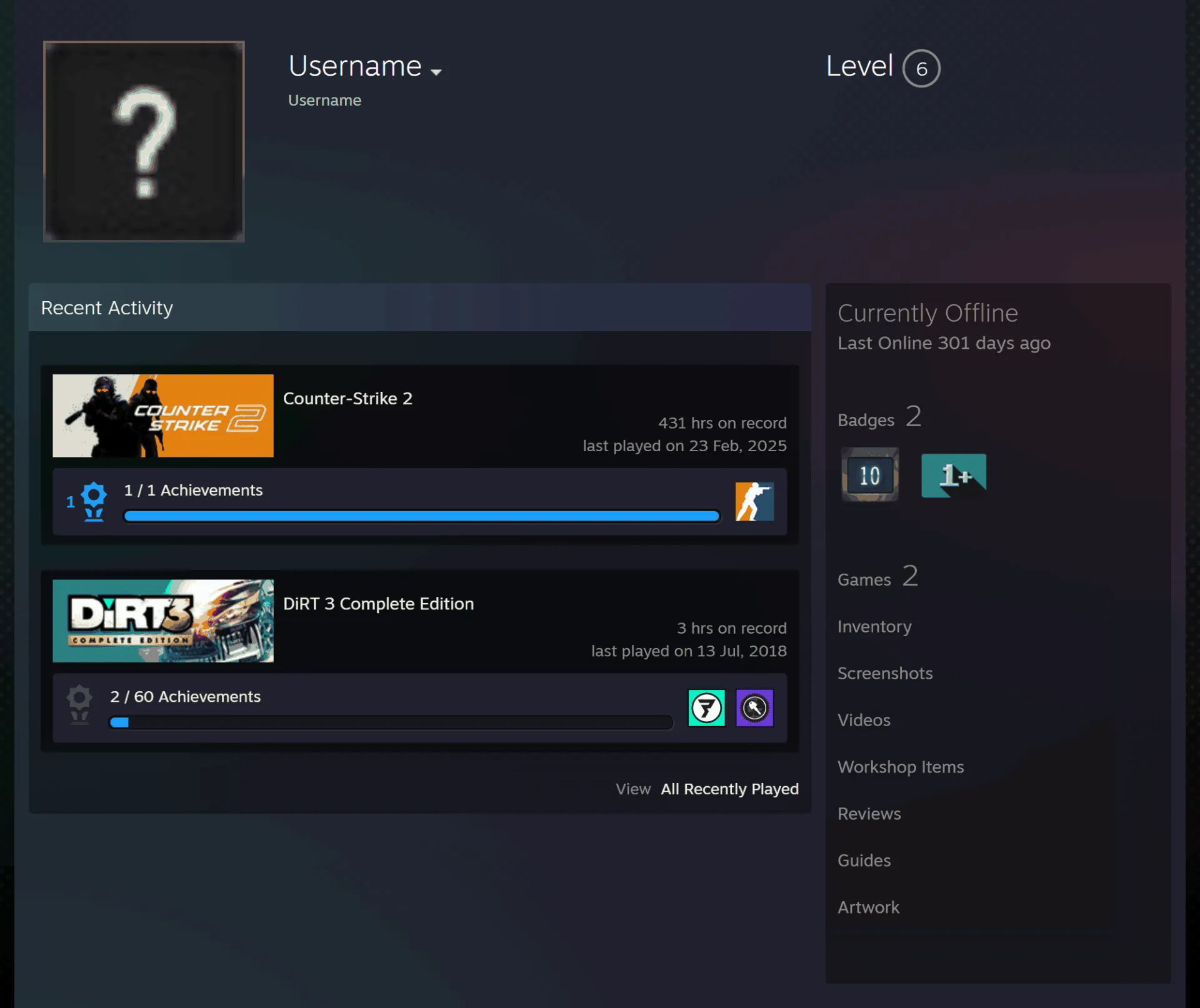Click the blue Counter-Strike 2 perfect-game ribbon icon
This screenshot has width=1200, height=1008.
[93, 501]
